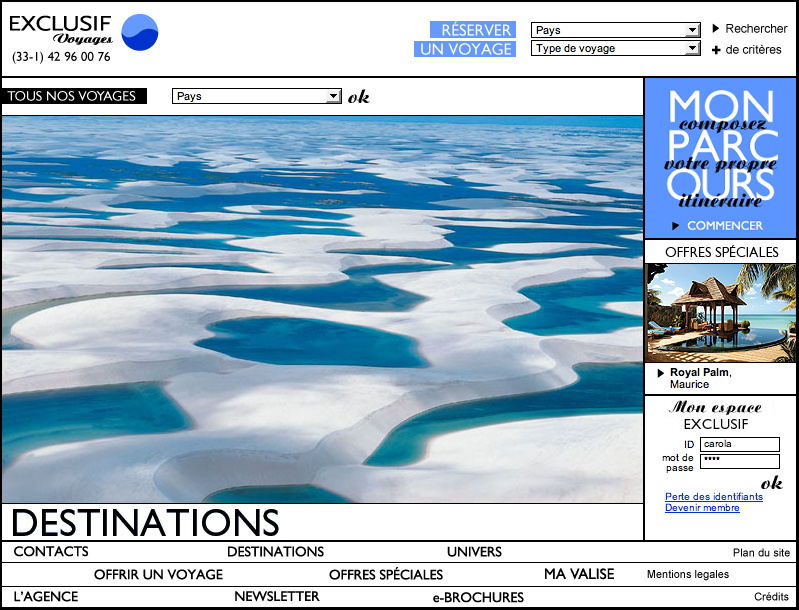Click the Mon Parcours banner
Screen dimensions: 799x610
pyautogui.click(x=721, y=157)
